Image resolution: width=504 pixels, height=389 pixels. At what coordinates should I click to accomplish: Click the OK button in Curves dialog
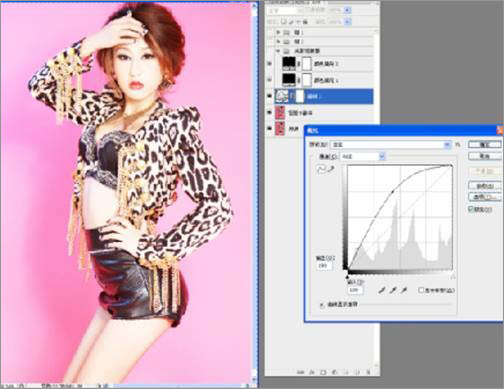pyautogui.click(x=485, y=145)
